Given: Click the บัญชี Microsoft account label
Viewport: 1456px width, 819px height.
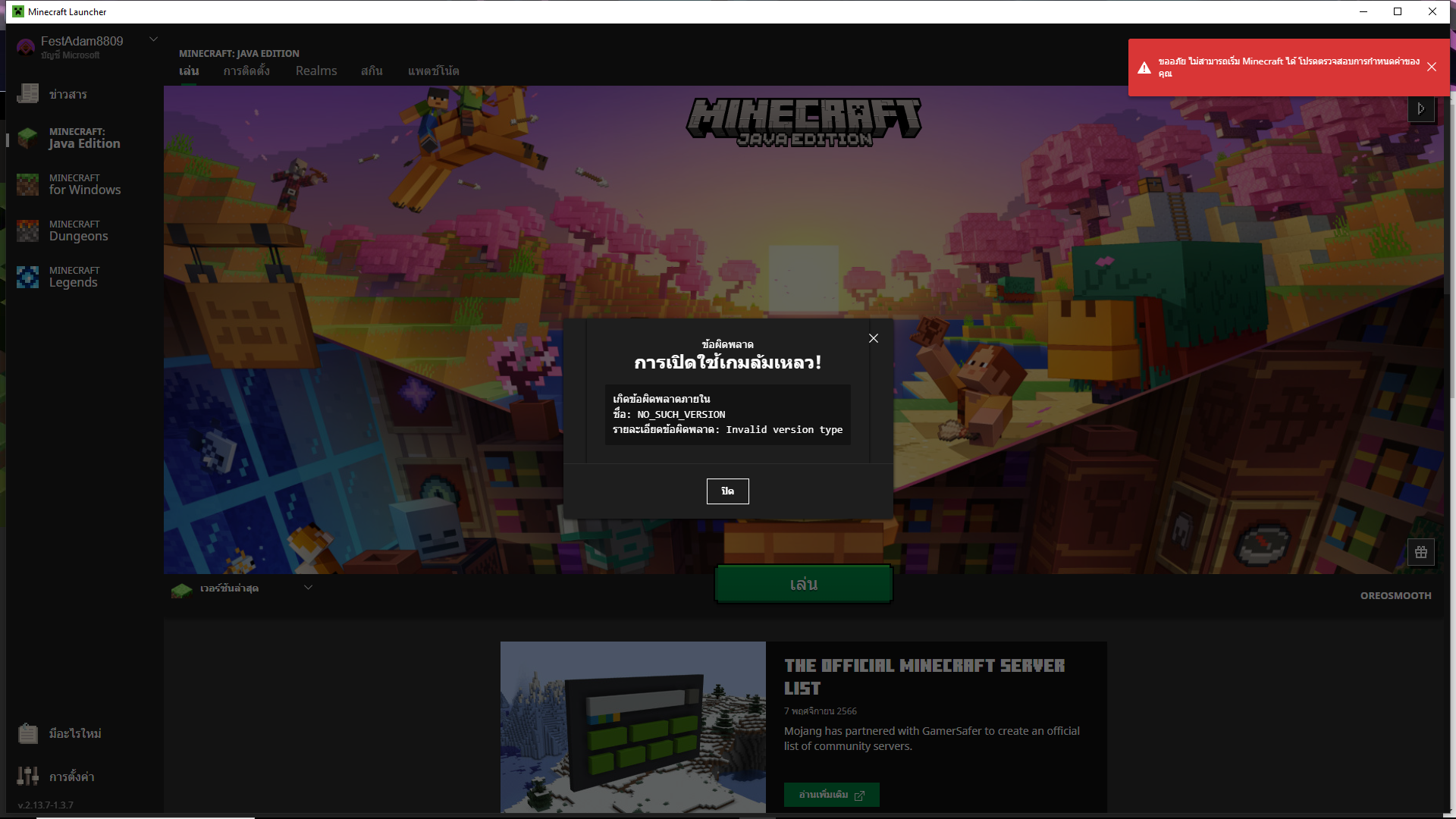Looking at the screenshot, I should [x=71, y=55].
